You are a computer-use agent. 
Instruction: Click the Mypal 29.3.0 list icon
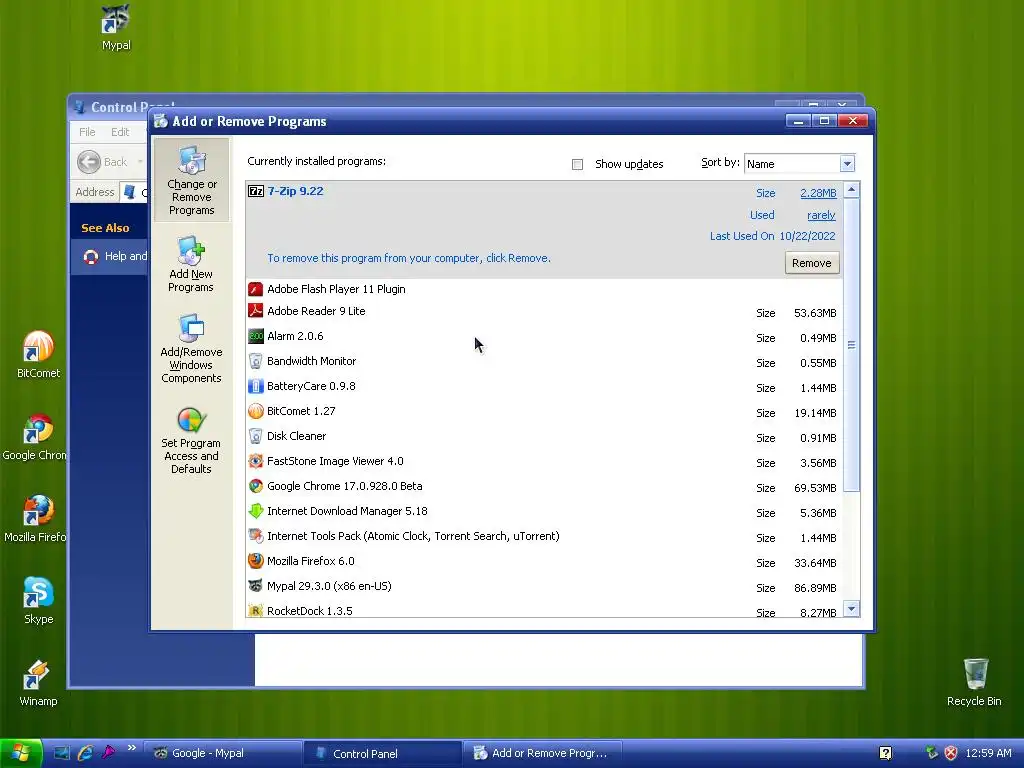pyautogui.click(x=256, y=586)
